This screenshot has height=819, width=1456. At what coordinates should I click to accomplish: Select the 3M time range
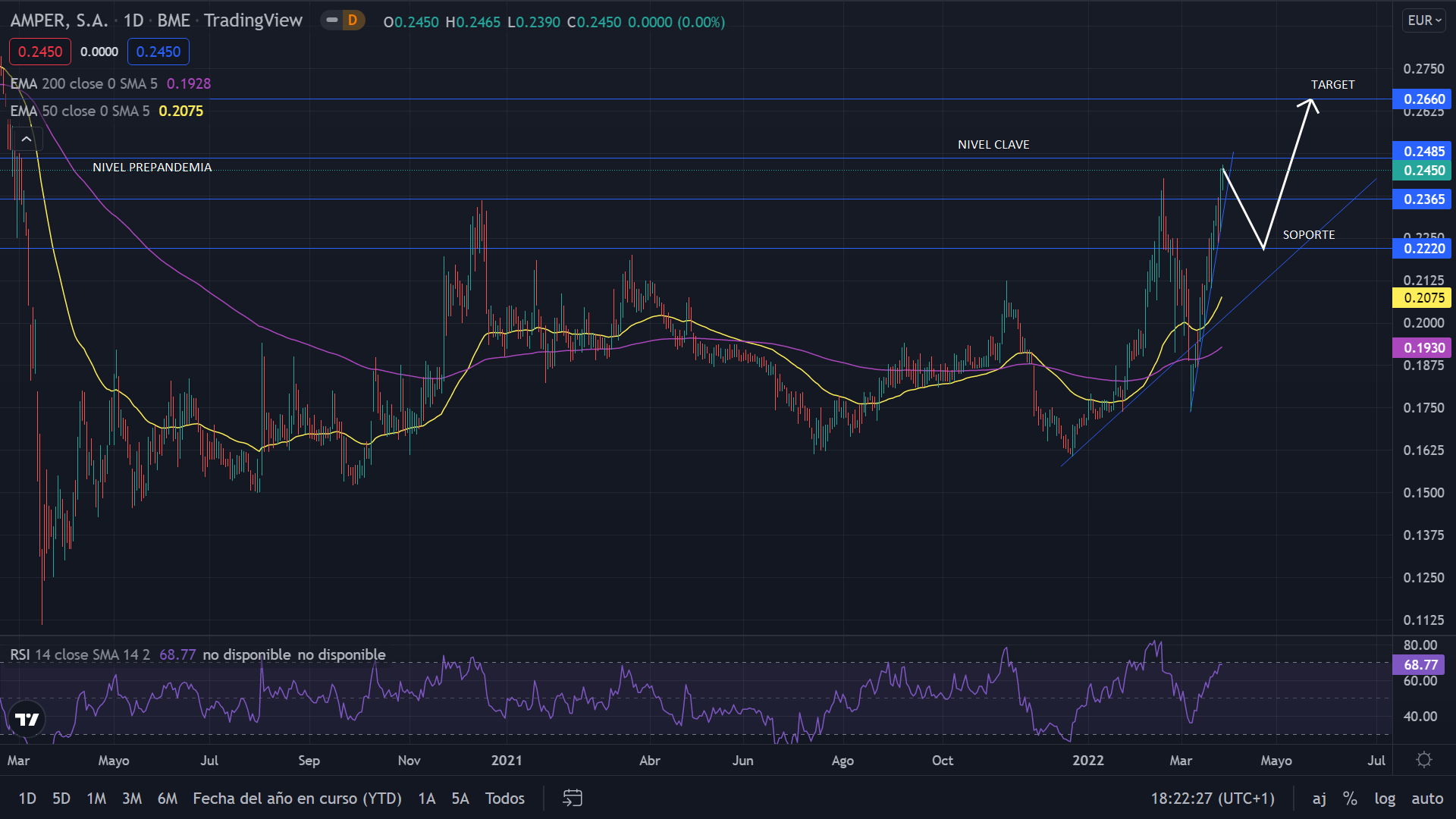pyautogui.click(x=132, y=799)
